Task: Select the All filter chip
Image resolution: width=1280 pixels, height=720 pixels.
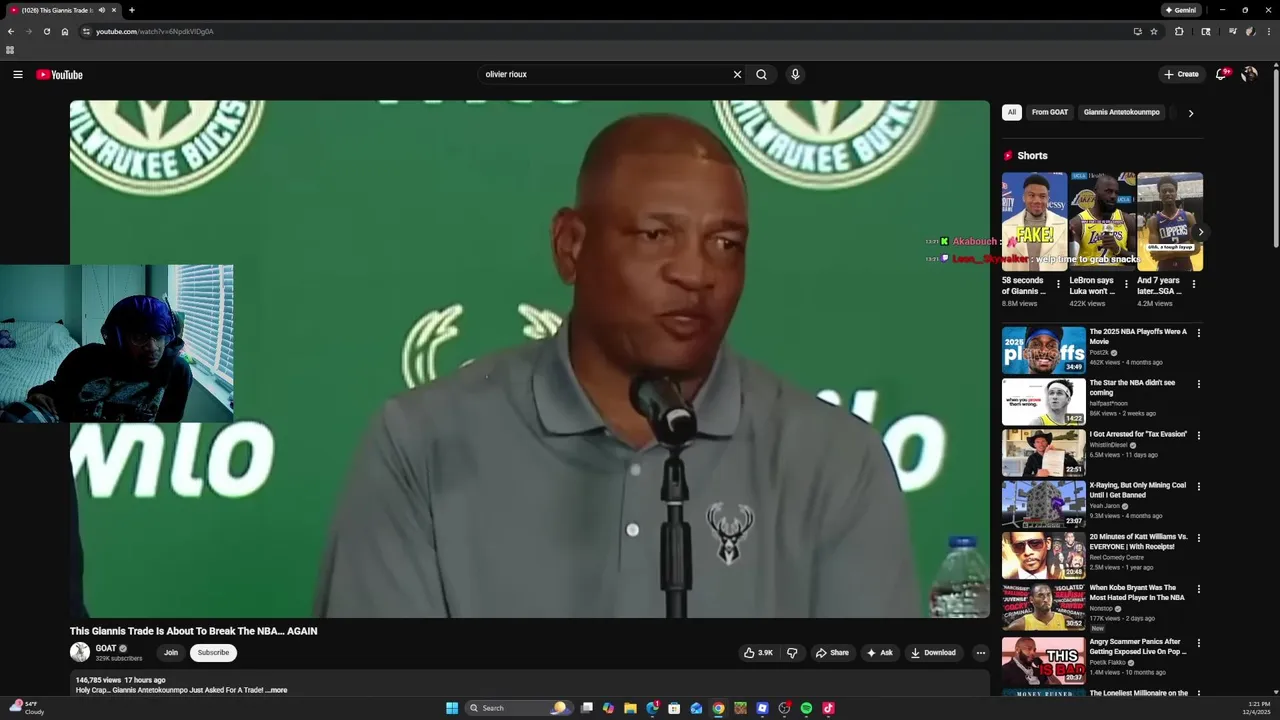Action: pyautogui.click(x=1012, y=113)
